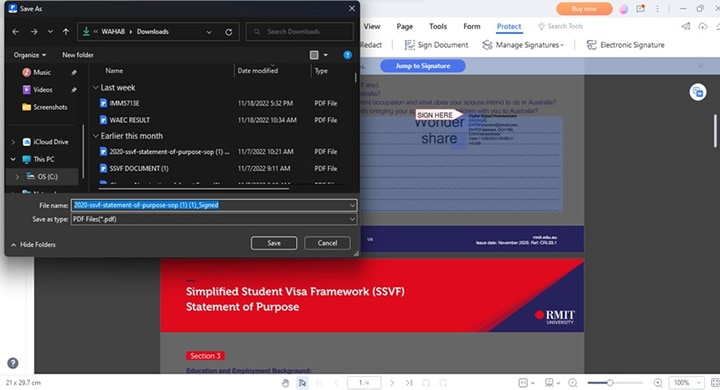Click the Jump to Signature button
The image size is (720, 390).
click(422, 66)
